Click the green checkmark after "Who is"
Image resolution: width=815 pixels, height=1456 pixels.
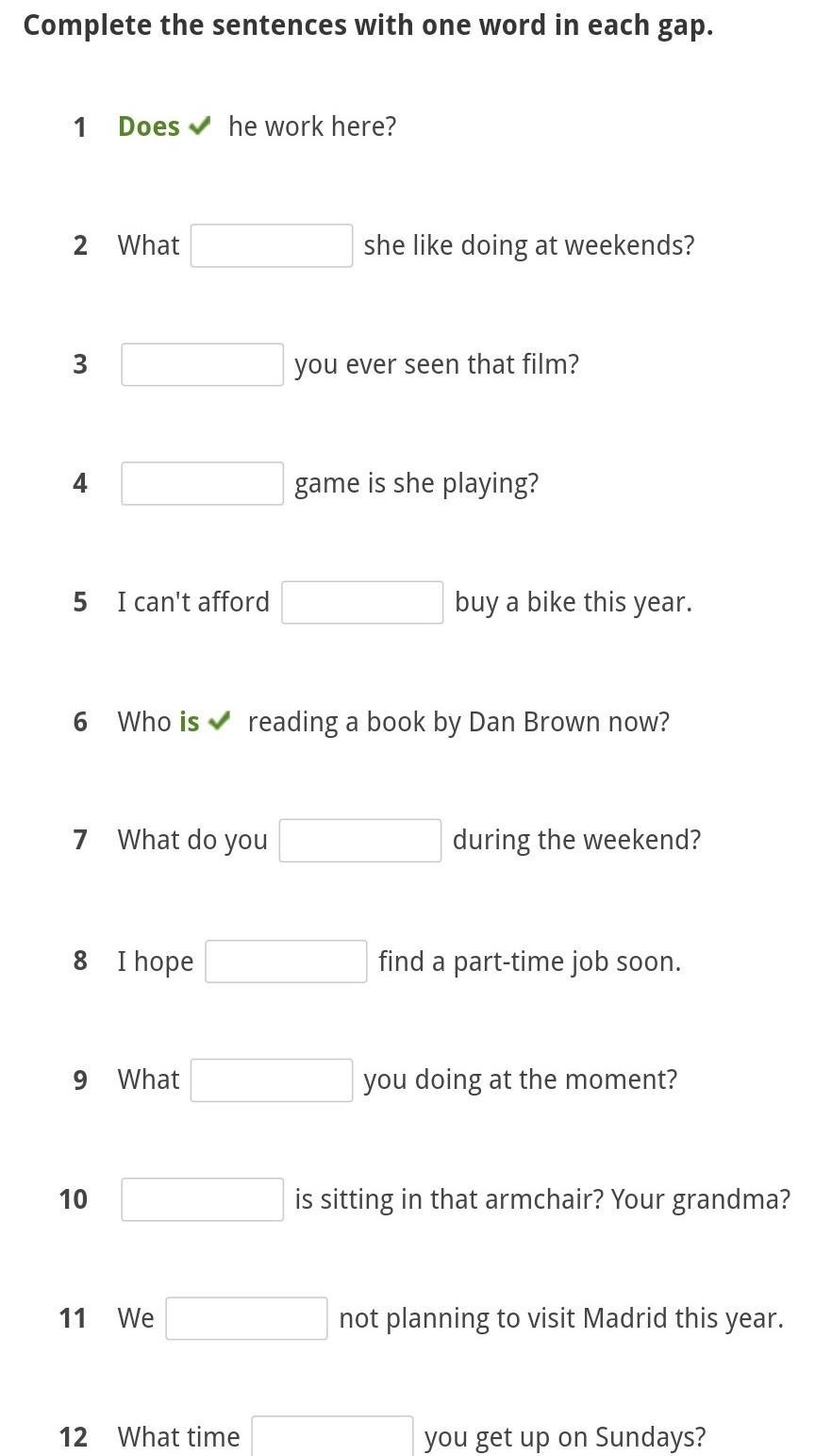pos(219,722)
